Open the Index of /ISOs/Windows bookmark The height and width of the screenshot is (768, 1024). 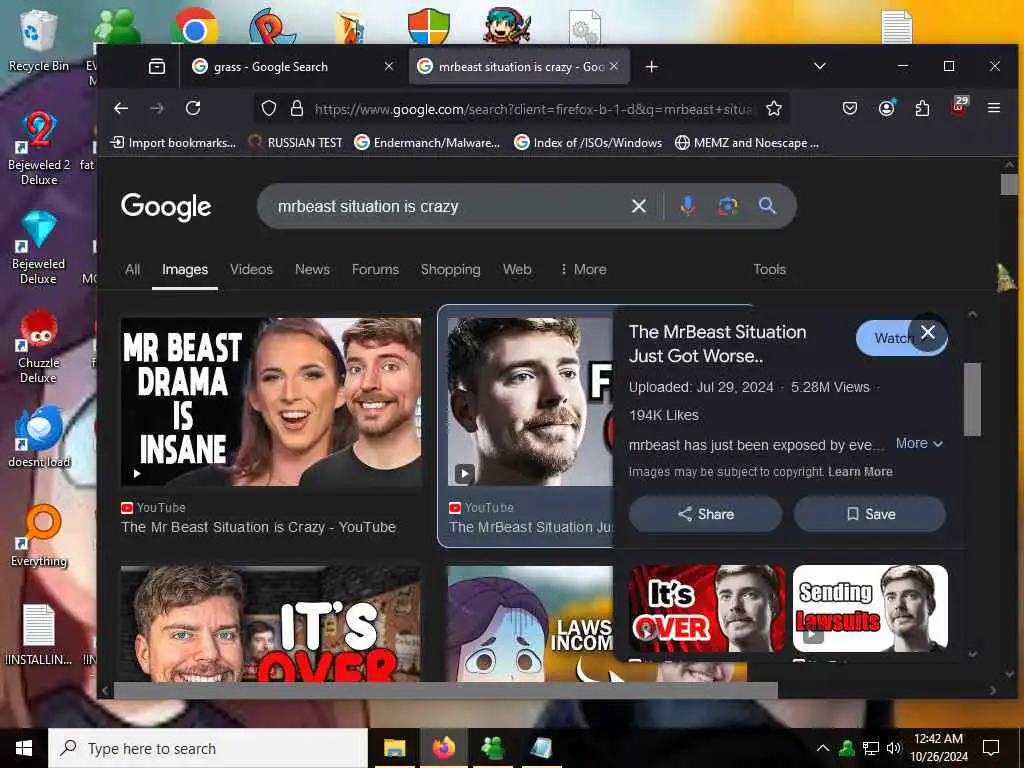point(588,142)
